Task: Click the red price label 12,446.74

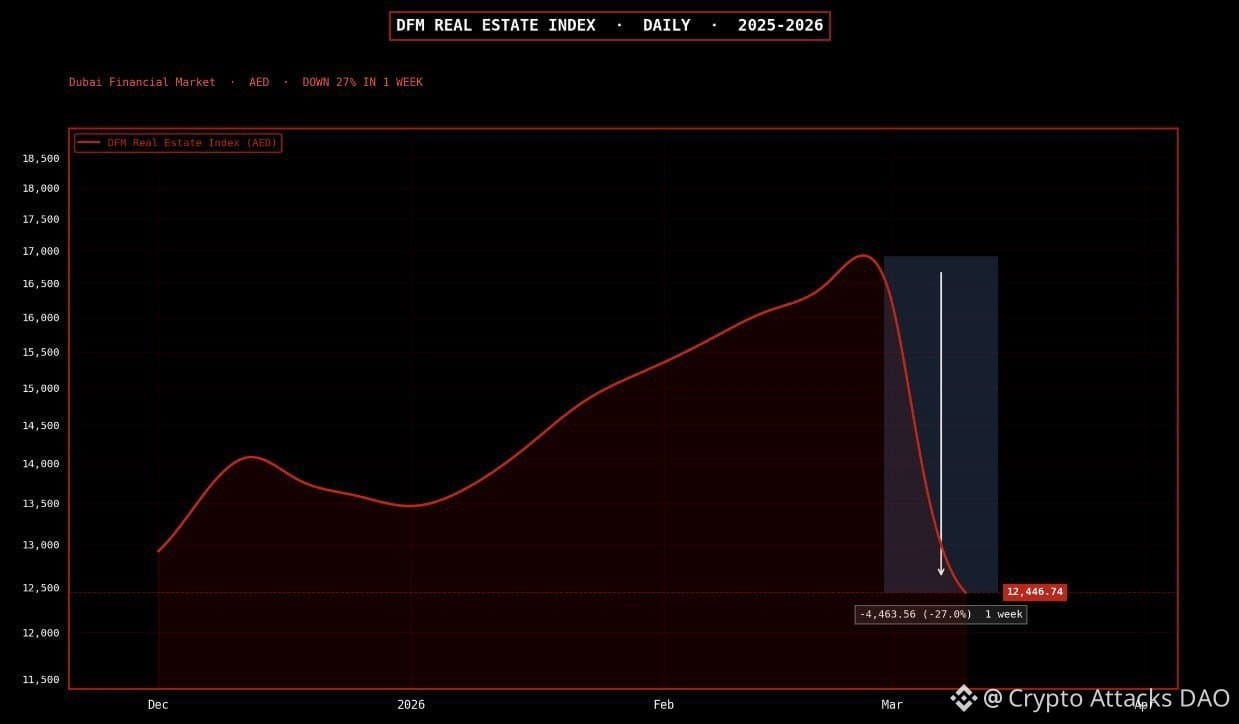Action: [1034, 592]
